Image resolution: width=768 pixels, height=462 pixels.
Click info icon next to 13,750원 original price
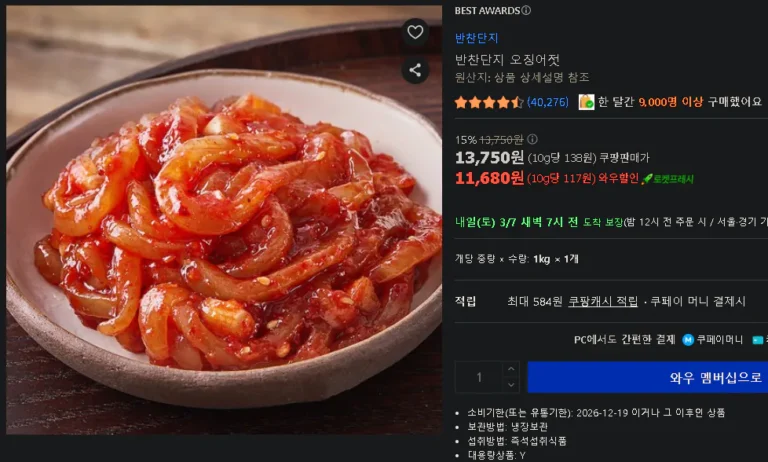coord(532,140)
